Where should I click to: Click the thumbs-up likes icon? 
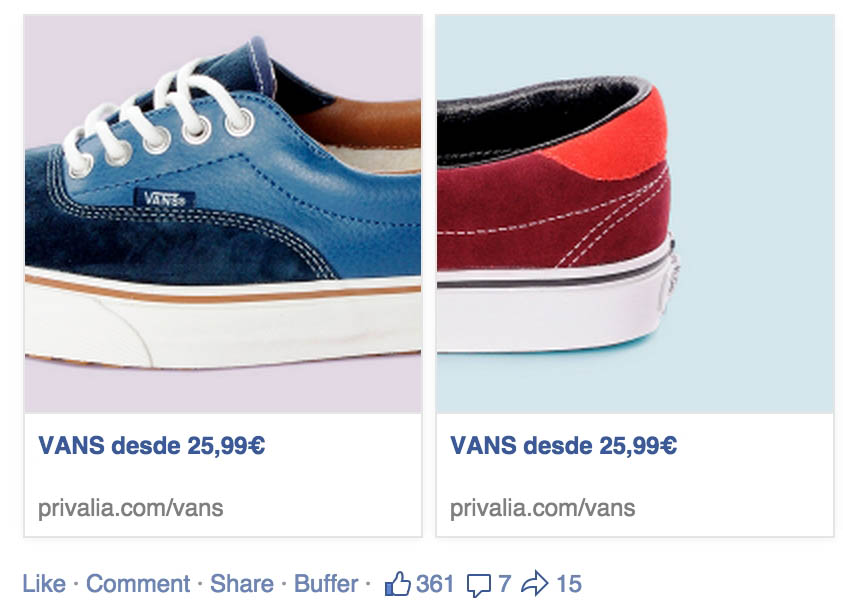(x=397, y=584)
